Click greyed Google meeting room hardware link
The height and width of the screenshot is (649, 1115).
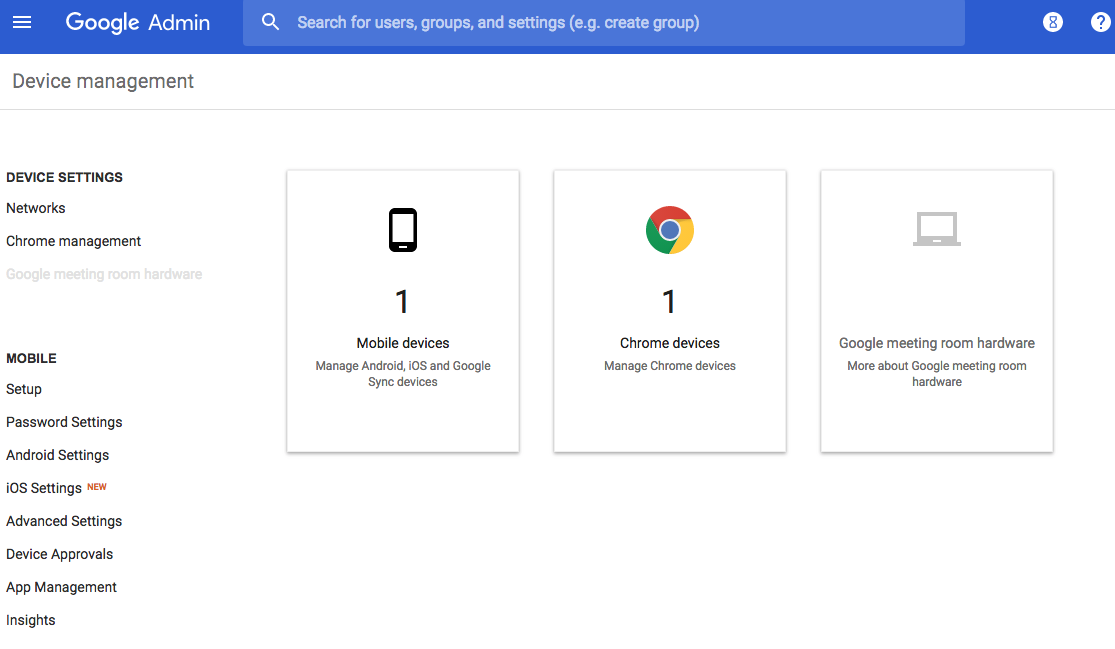[x=104, y=274]
